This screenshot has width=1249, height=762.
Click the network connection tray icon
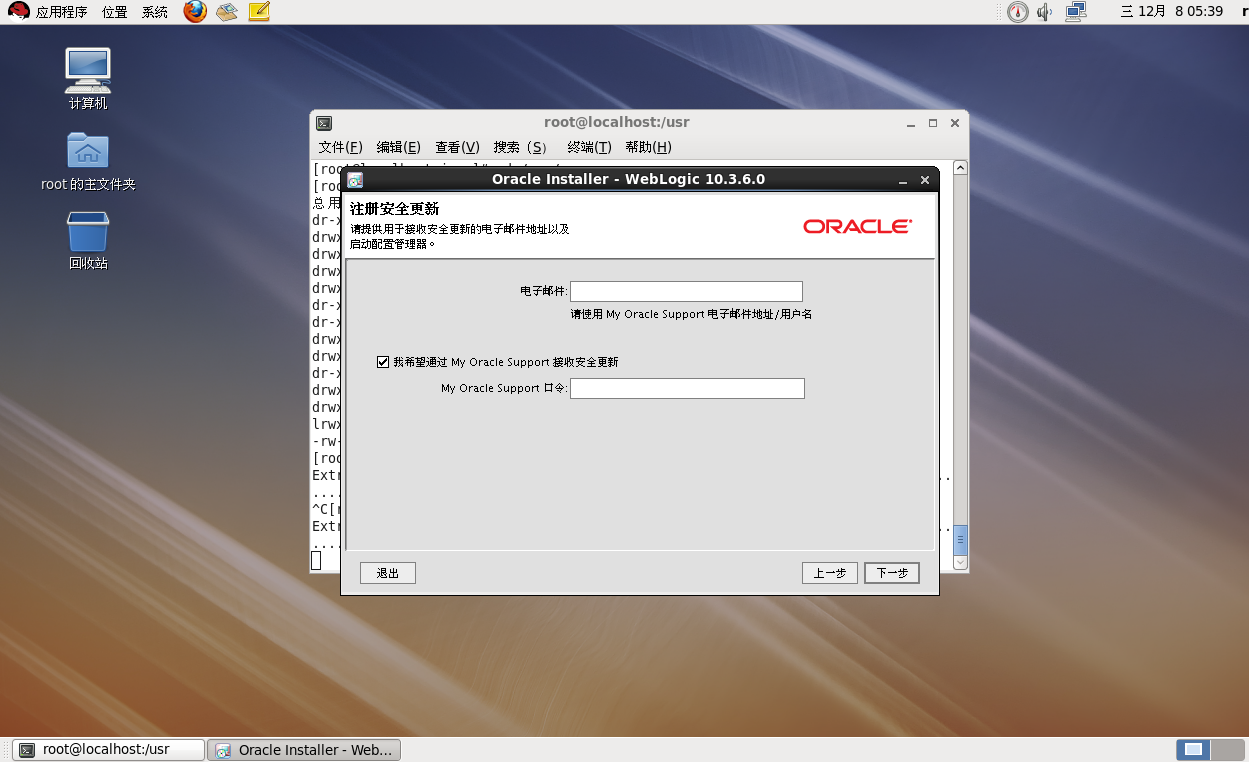click(x=1076, y=12)
